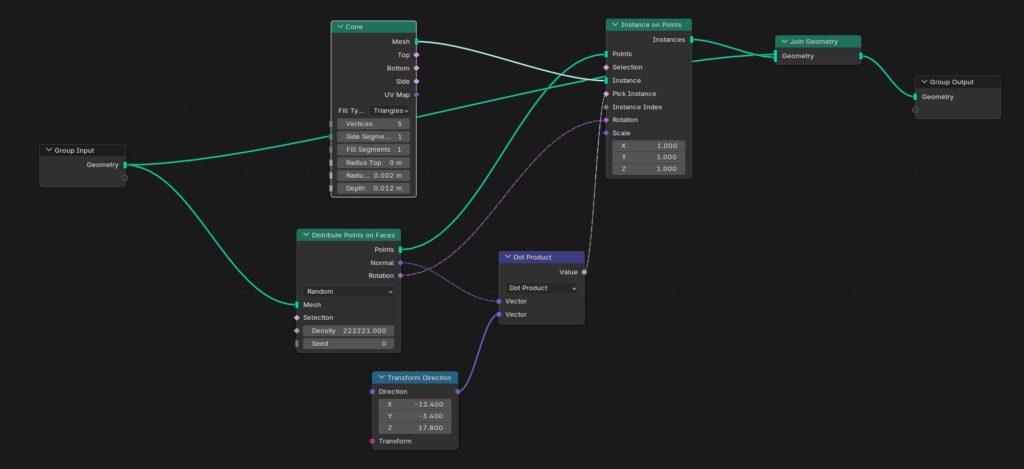This screenshot has height=469, width=1024.
Task: Click the Cone Radius Top field
Action: tap(374, 163)
